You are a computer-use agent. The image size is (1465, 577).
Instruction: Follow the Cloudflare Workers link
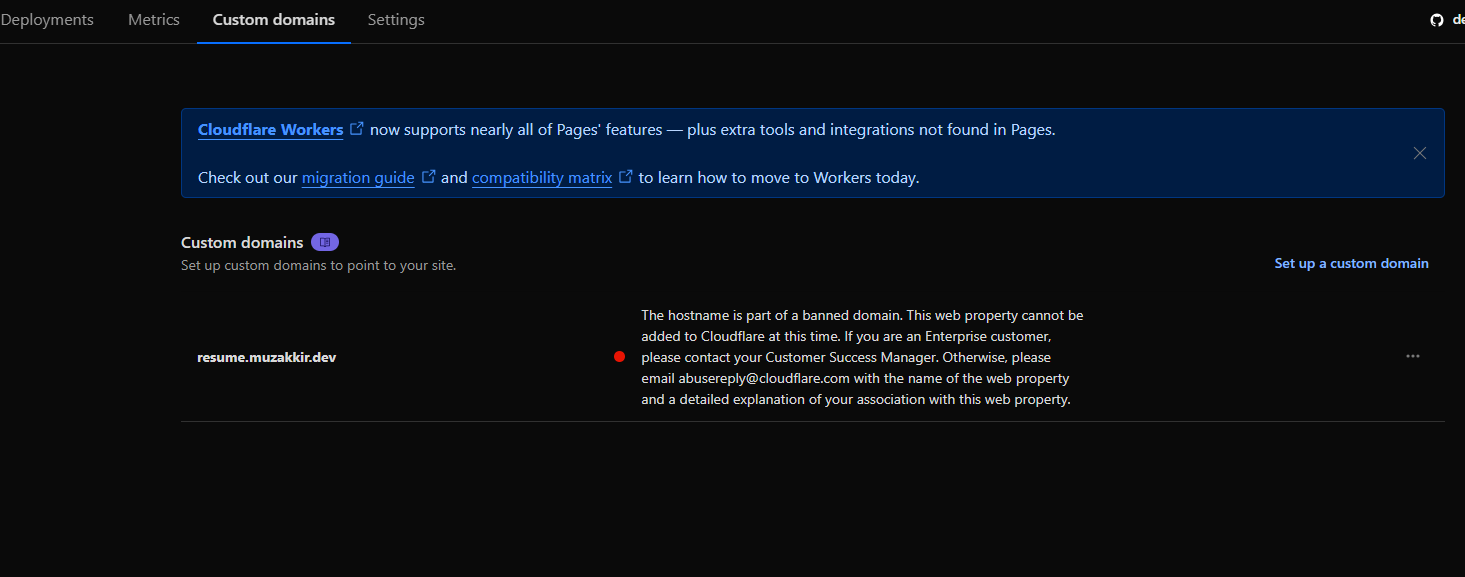pyautogui.click(x=271, y=130)
